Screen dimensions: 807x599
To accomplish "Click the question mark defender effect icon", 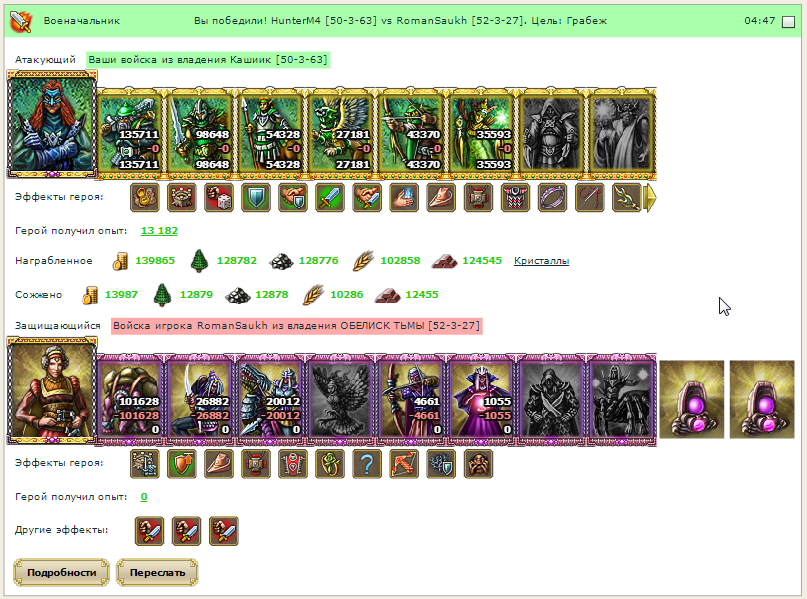I will pos(367,464).
